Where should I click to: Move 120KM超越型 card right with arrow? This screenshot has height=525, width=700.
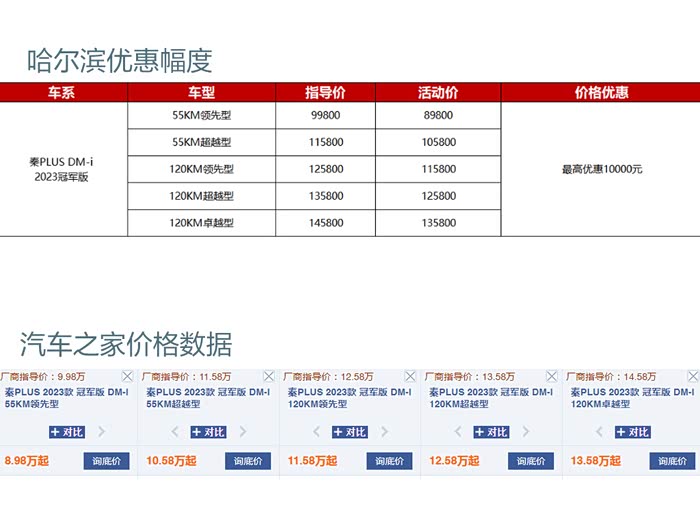tap(526, 432)
